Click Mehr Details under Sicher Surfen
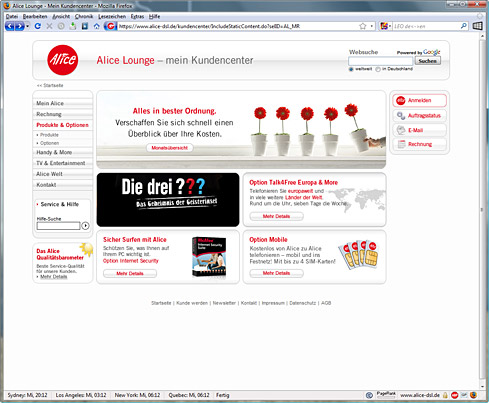This screenshot has height=403, width=489. 130,273
